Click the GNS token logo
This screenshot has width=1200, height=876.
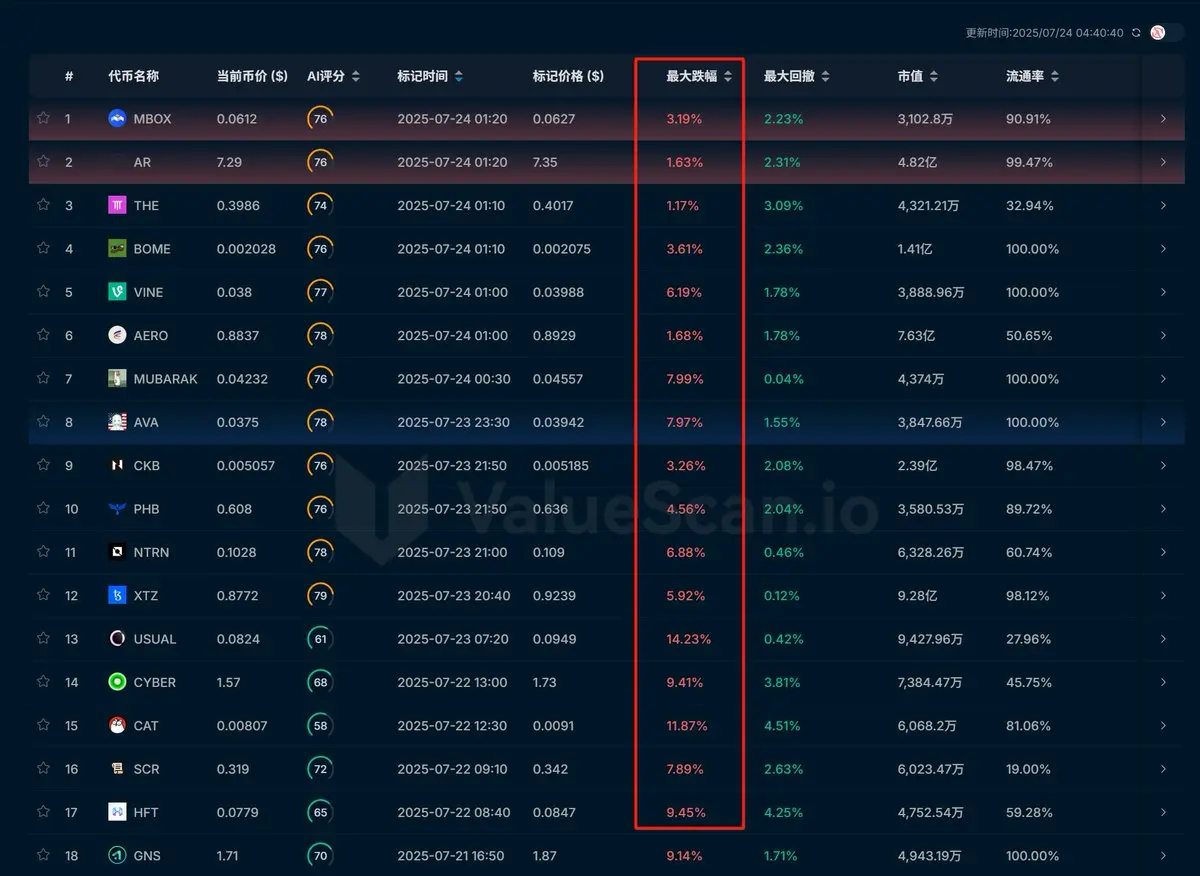(117, 855)
